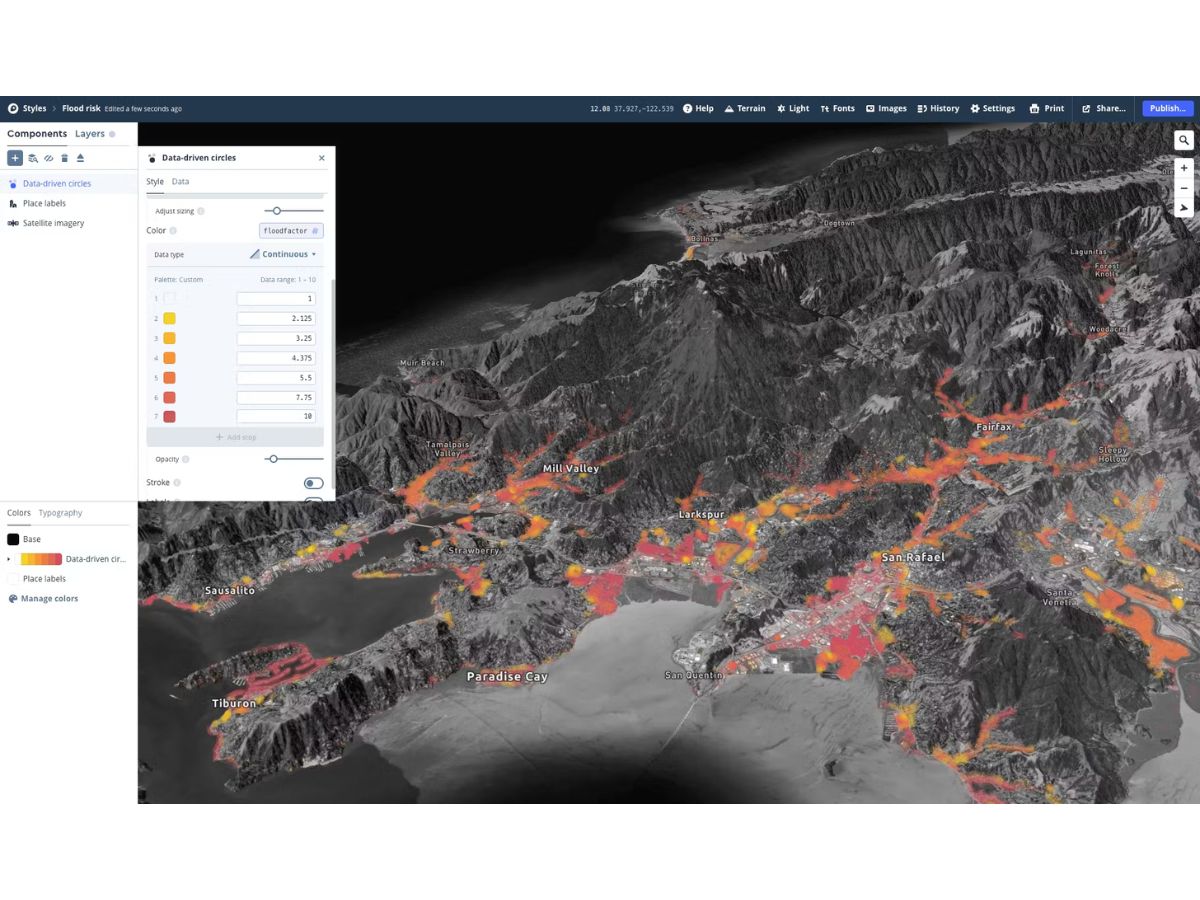Click the floodfactor color data field
1200x900 pixels.
pyautogui.click(x=291, y=231)
